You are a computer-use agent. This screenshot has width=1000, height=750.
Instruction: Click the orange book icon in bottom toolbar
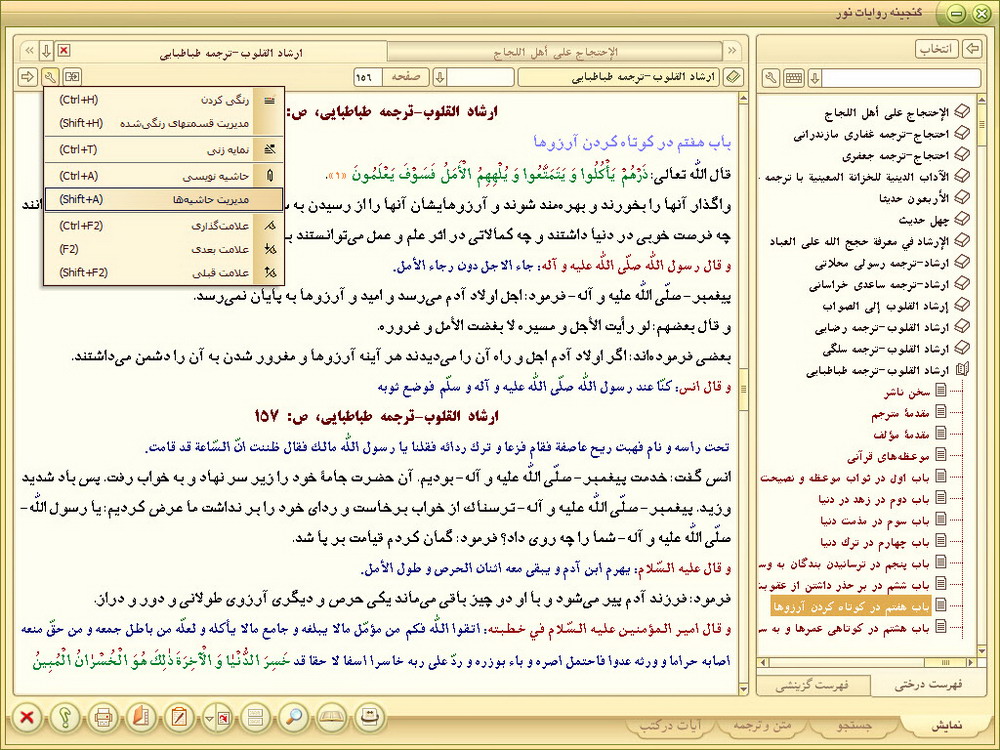click(140, 717)
